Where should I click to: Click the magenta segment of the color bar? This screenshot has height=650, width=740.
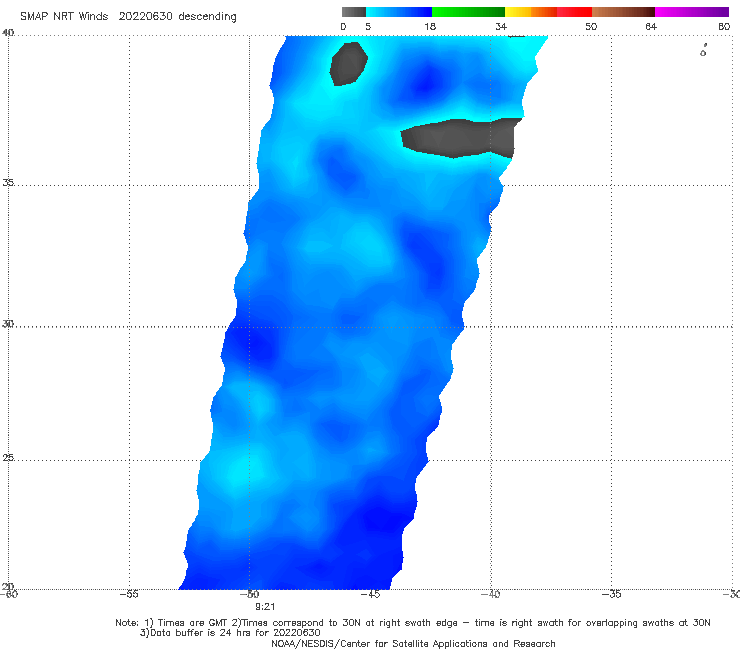pyautogui.click(x=692, y=12)
